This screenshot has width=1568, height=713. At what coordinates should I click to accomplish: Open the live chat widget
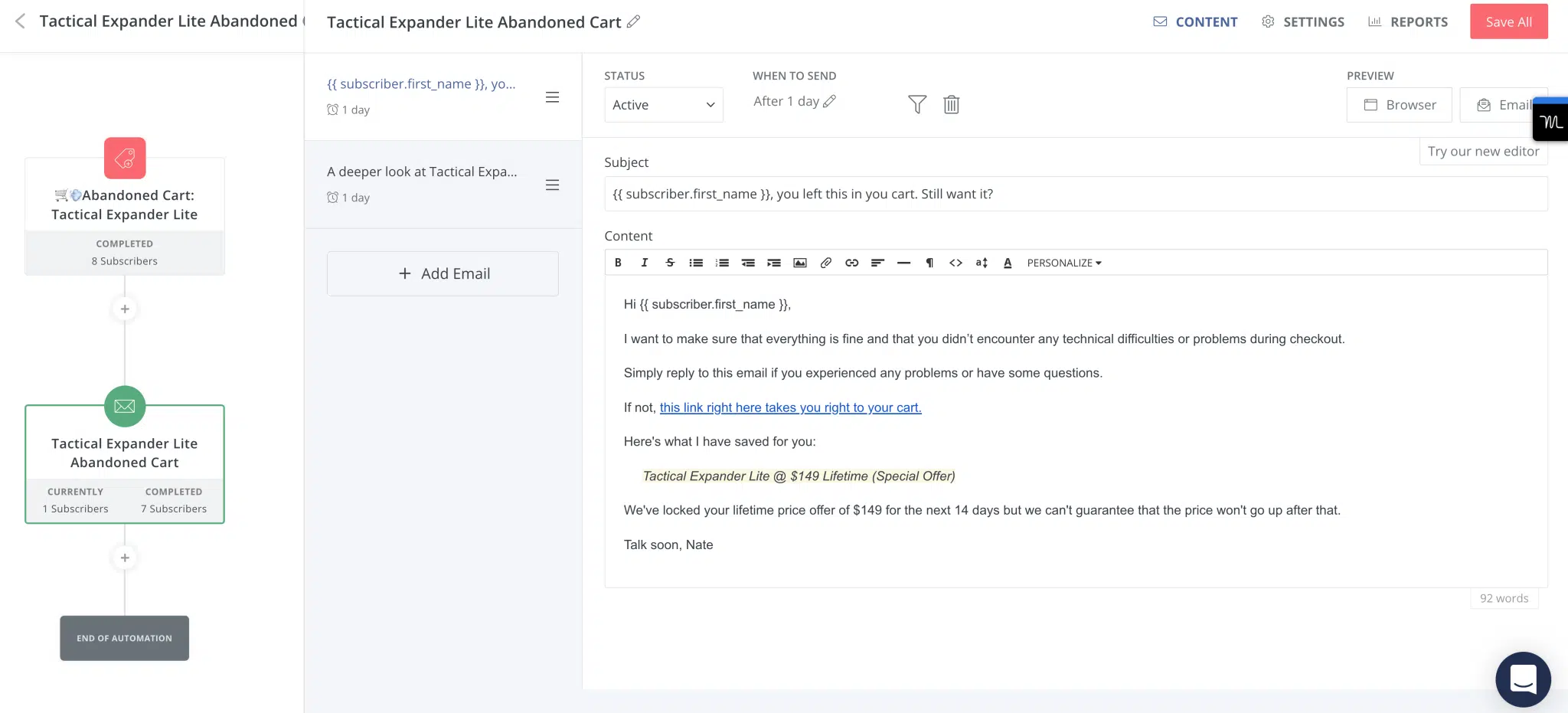[x=1523, y=679]
